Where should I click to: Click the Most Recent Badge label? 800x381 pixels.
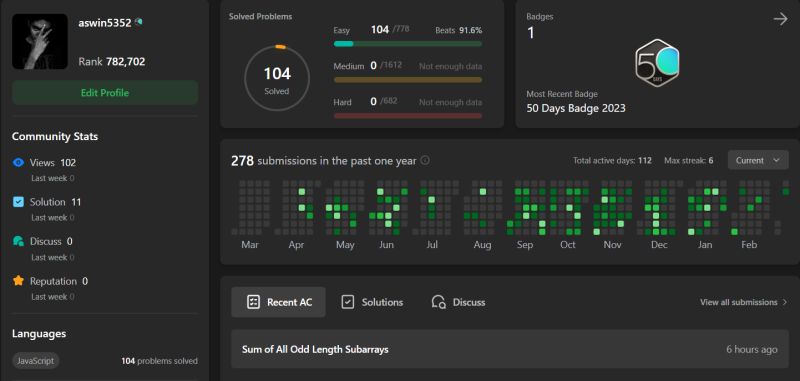click(x=562, y=94)
